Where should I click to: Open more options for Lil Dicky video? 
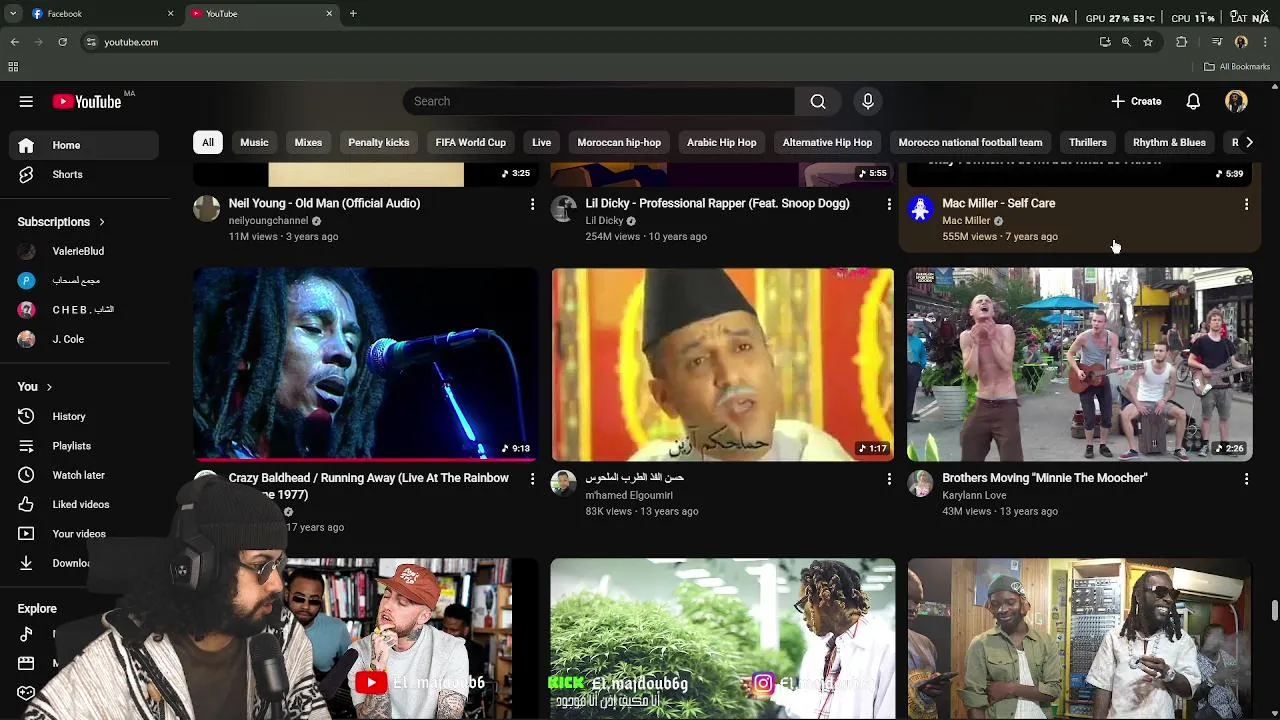(889, 204)
